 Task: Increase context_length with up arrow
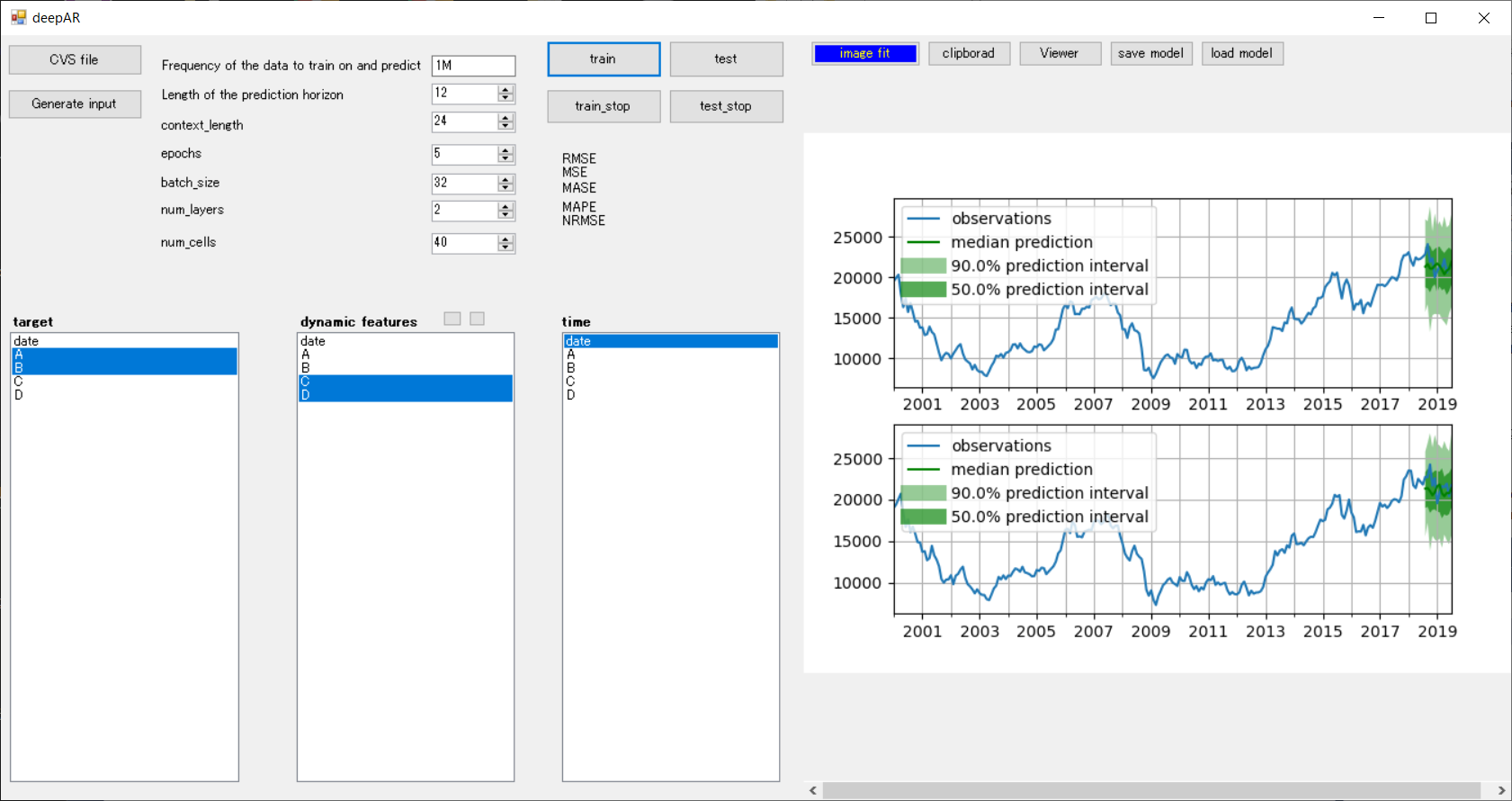coord(505,117)
